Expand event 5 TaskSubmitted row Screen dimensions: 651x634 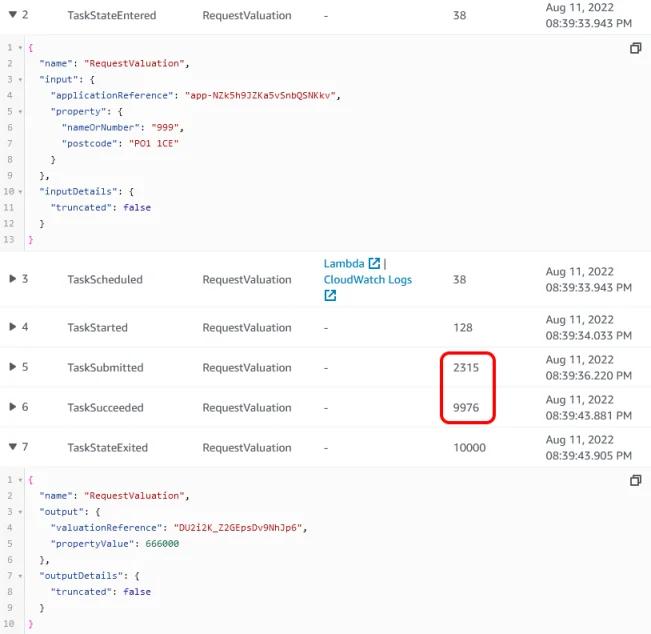12,367
